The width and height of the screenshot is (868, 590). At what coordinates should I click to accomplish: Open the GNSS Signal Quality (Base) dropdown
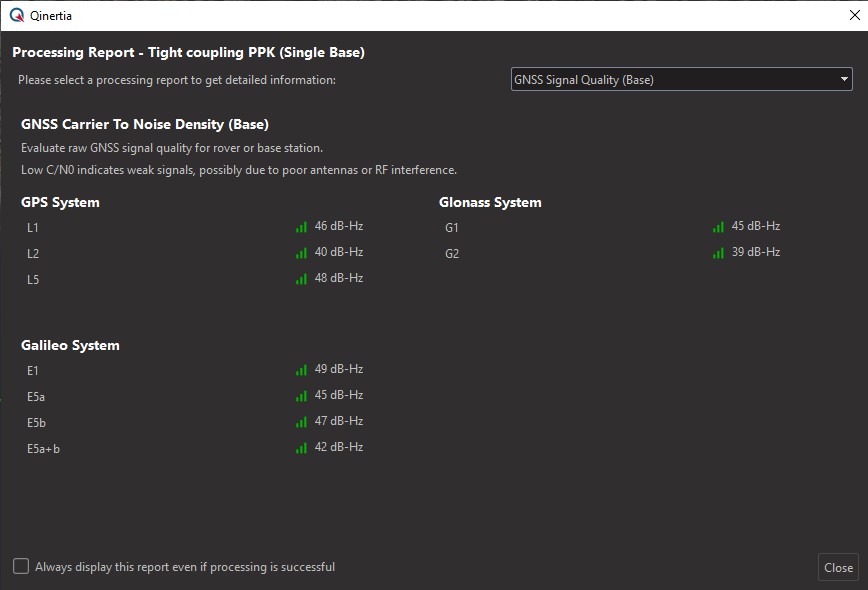click(x=680, y=80)
